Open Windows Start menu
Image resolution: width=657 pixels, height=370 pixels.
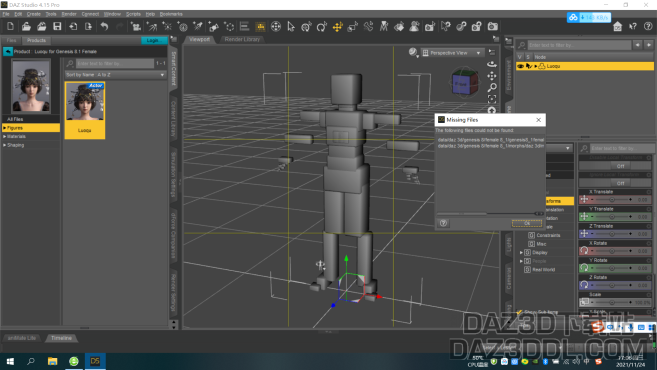10,361
